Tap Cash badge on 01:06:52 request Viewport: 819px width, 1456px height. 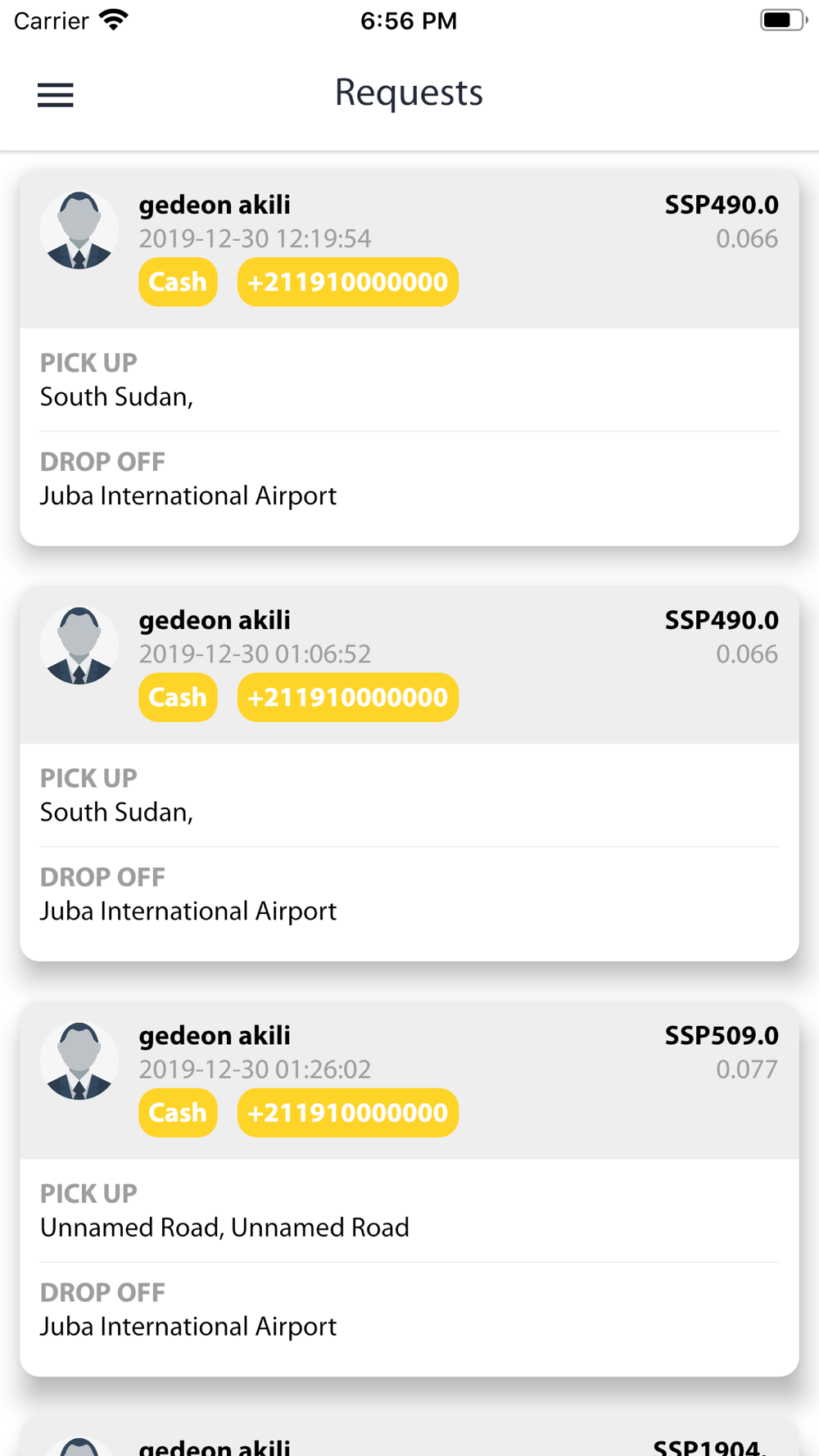click(x=178, y=697)
